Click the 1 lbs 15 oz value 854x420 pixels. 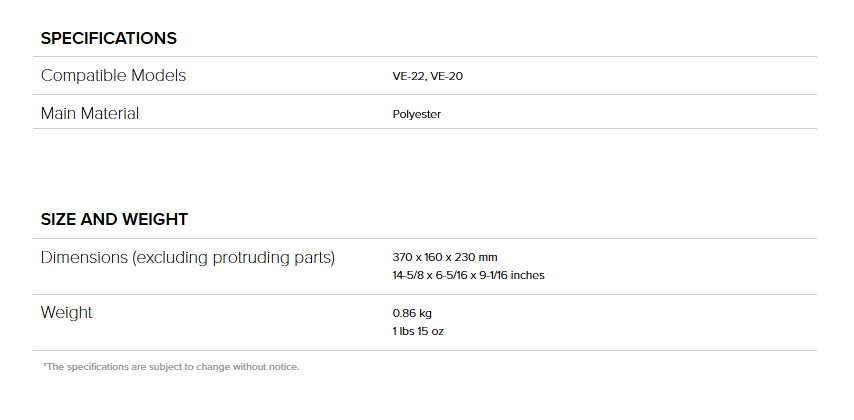point(418,331)
